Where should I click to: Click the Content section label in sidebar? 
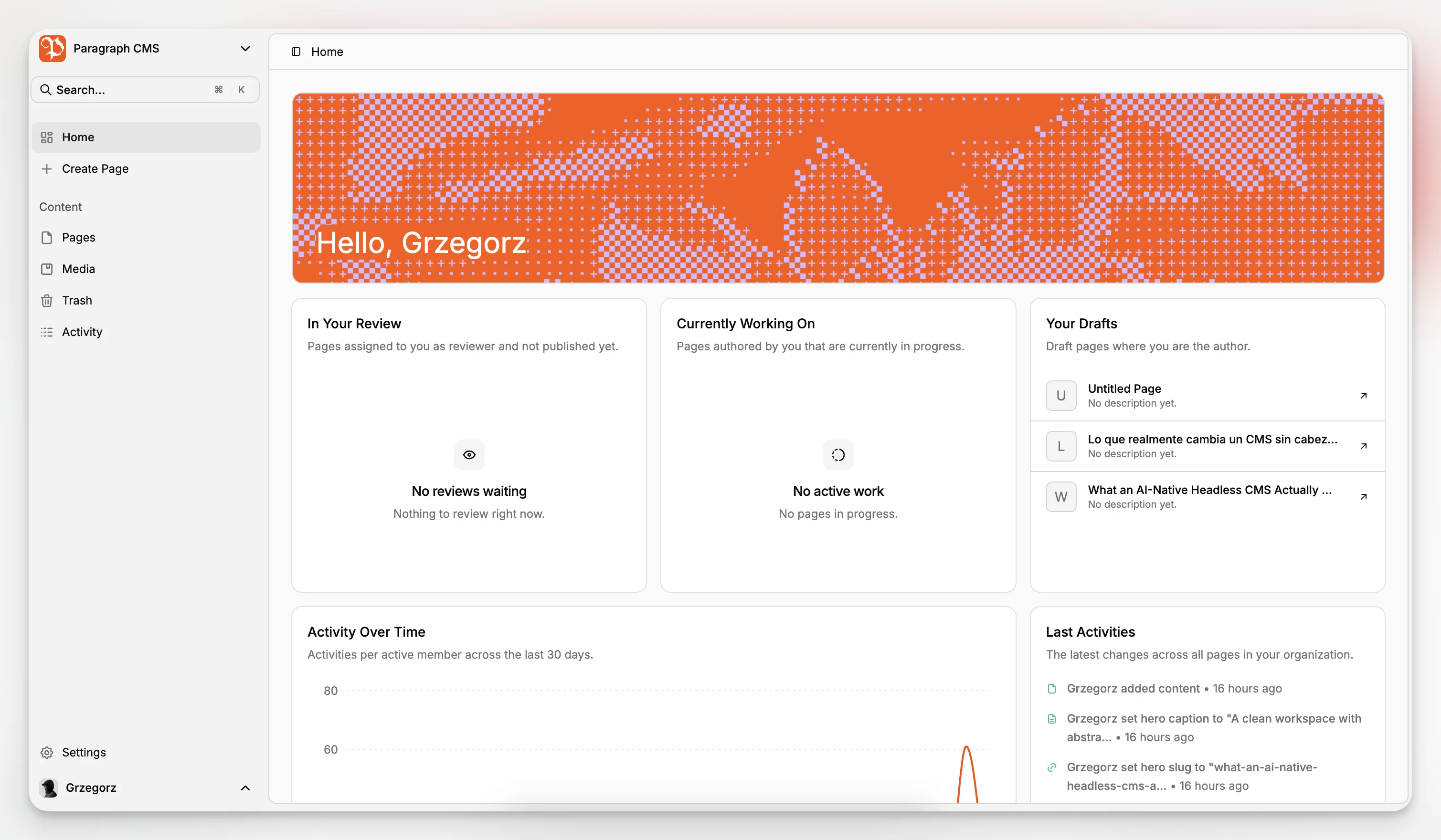tap(61, 207)
